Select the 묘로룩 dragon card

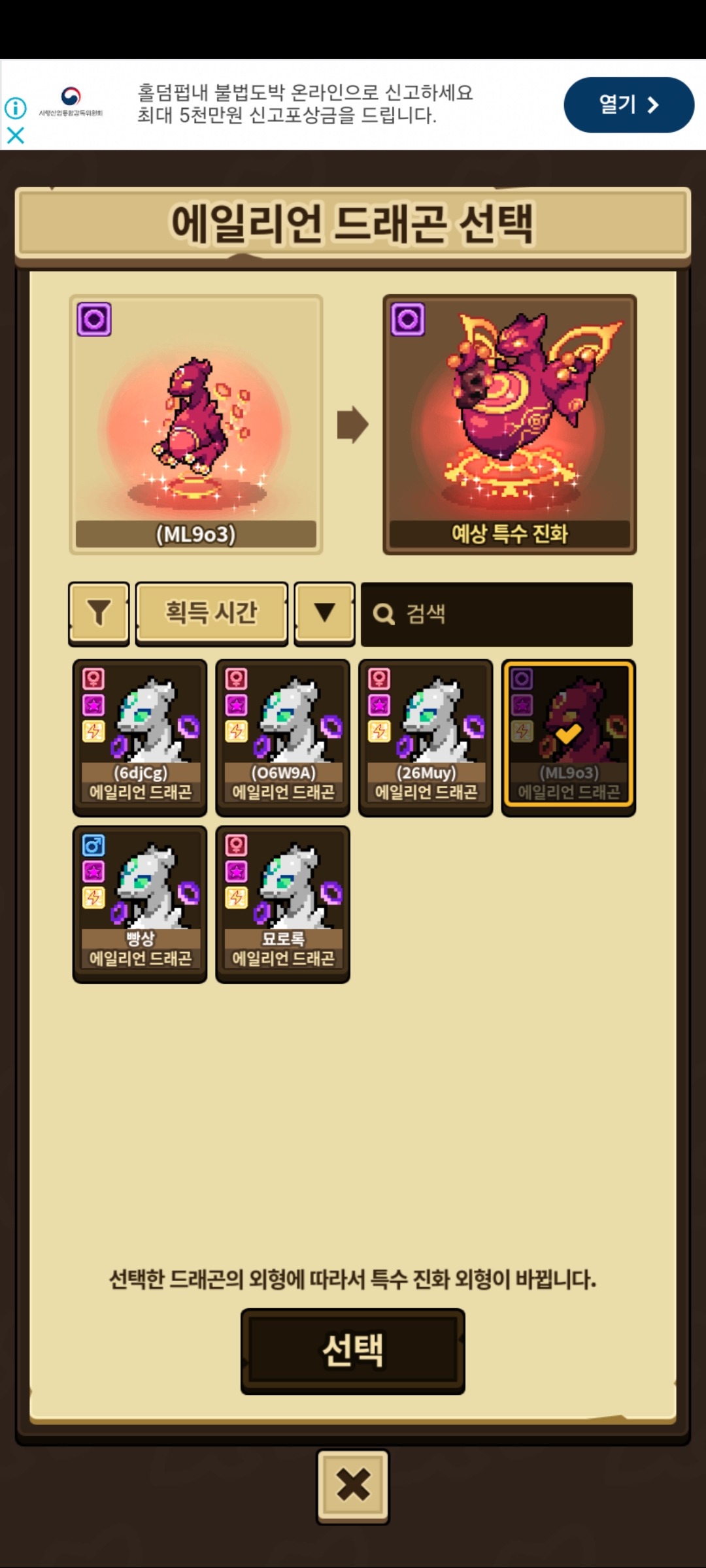(x=282, y=904)
